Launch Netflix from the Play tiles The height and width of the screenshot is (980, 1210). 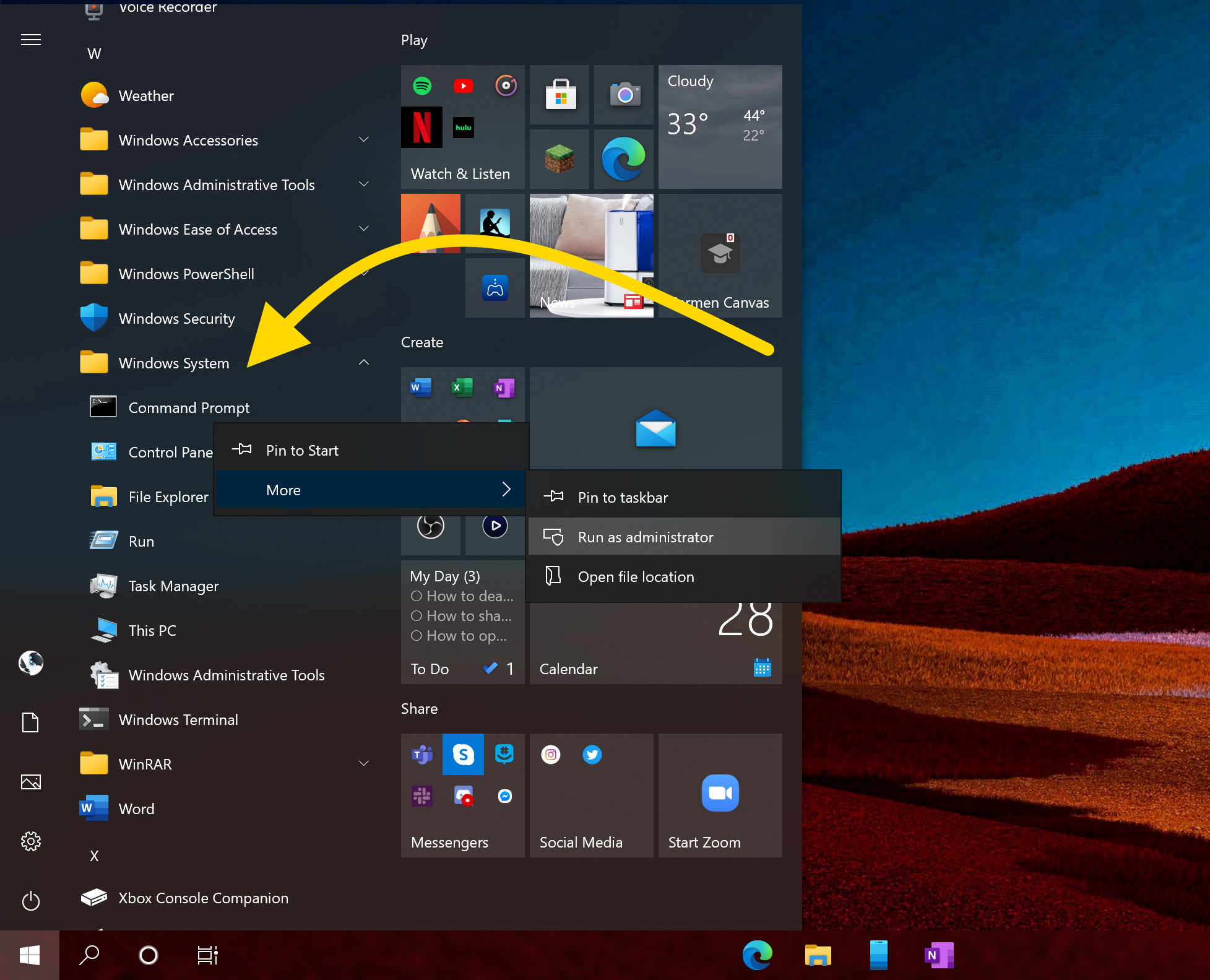click(x=421, y=127)
